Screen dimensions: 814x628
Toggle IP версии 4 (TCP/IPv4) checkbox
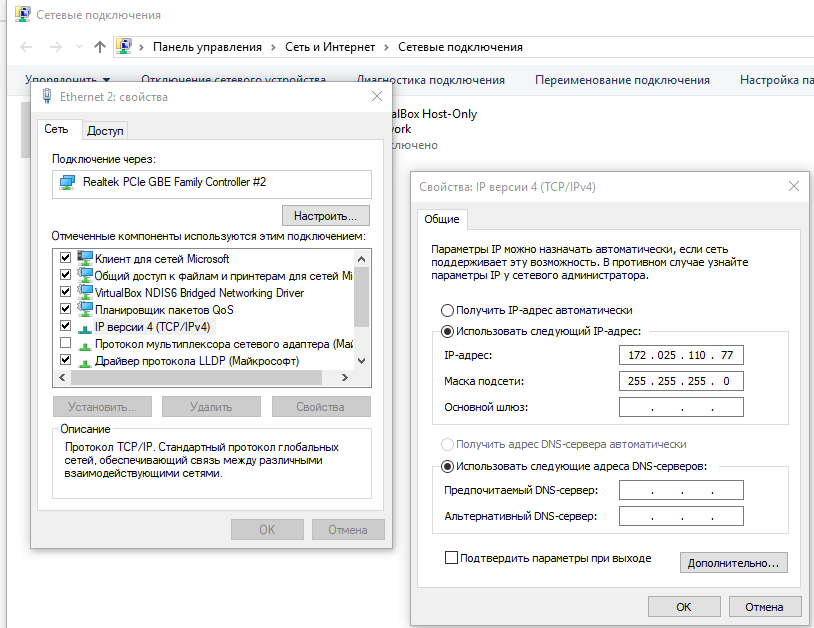65,326
